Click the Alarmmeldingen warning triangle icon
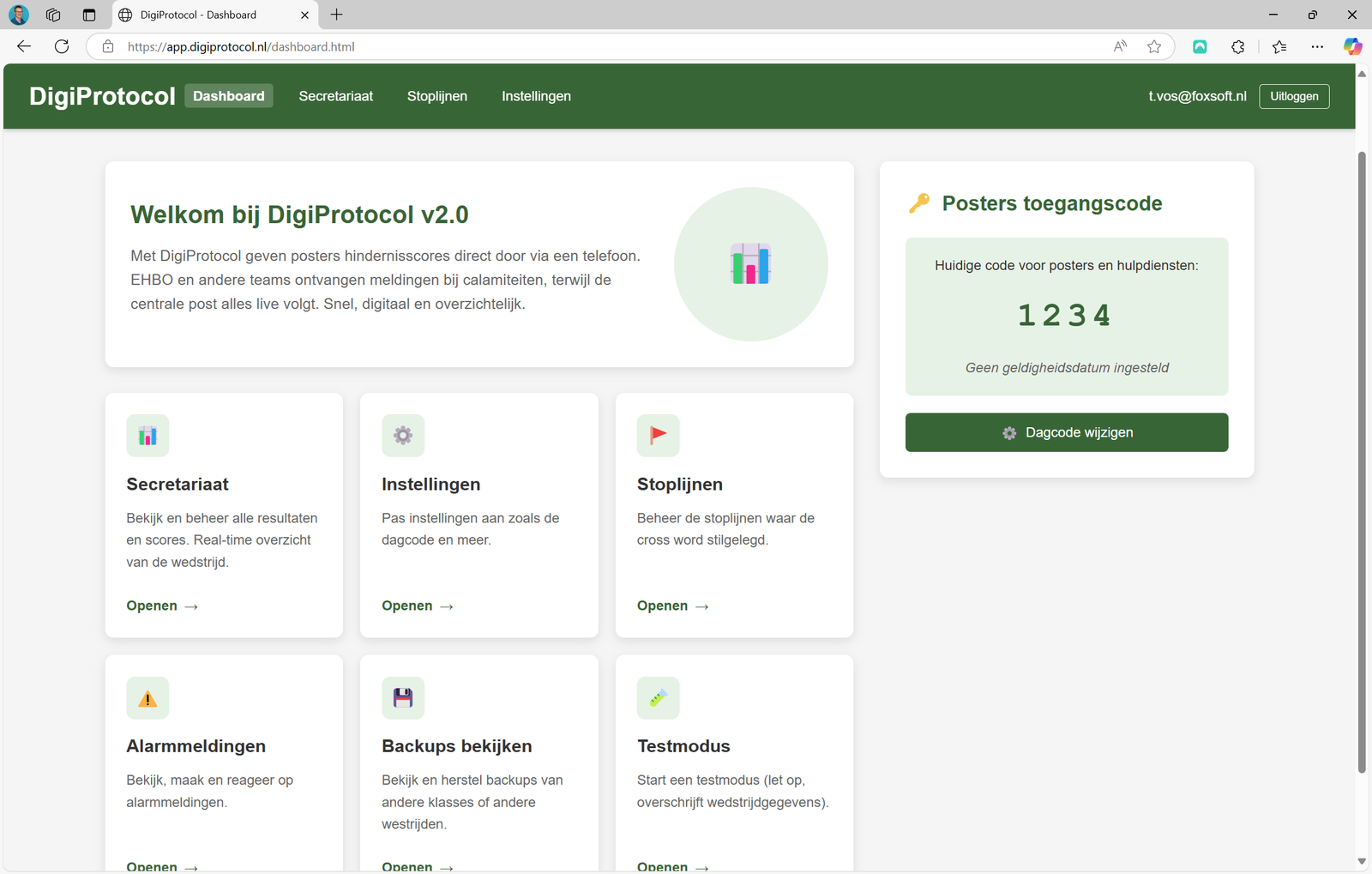The image size is (1372, 874). [x=147, y=698]
